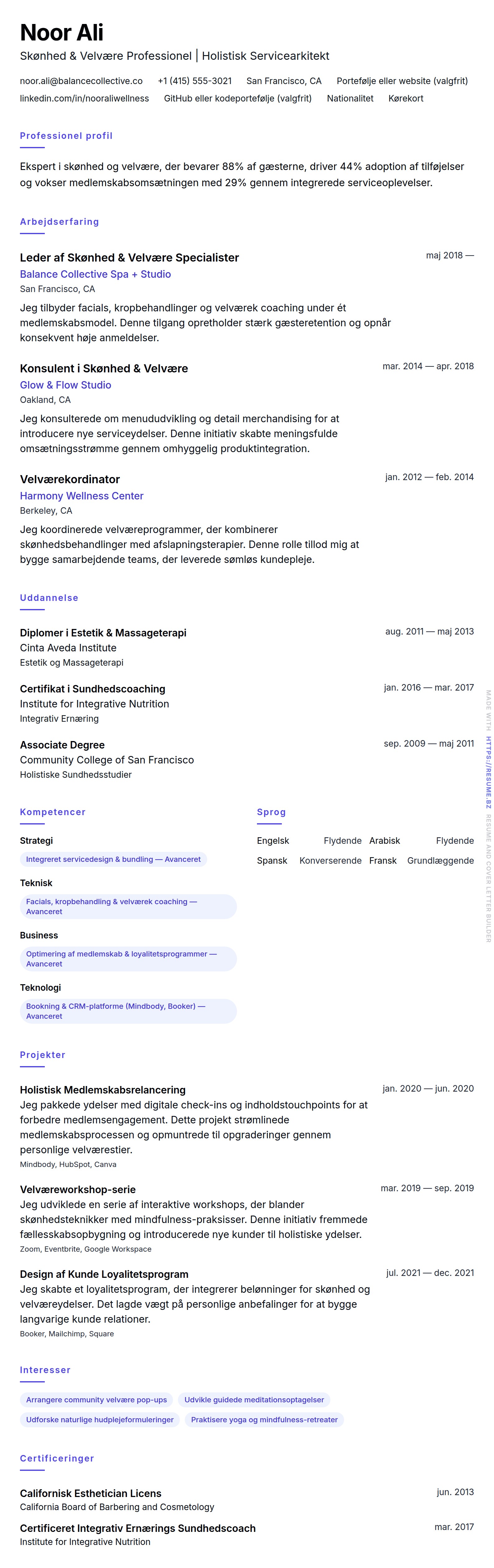Select the Optimering af medlemskab skill tag
This screenshot has width=494, height=1568.
(x=128, y=959)
